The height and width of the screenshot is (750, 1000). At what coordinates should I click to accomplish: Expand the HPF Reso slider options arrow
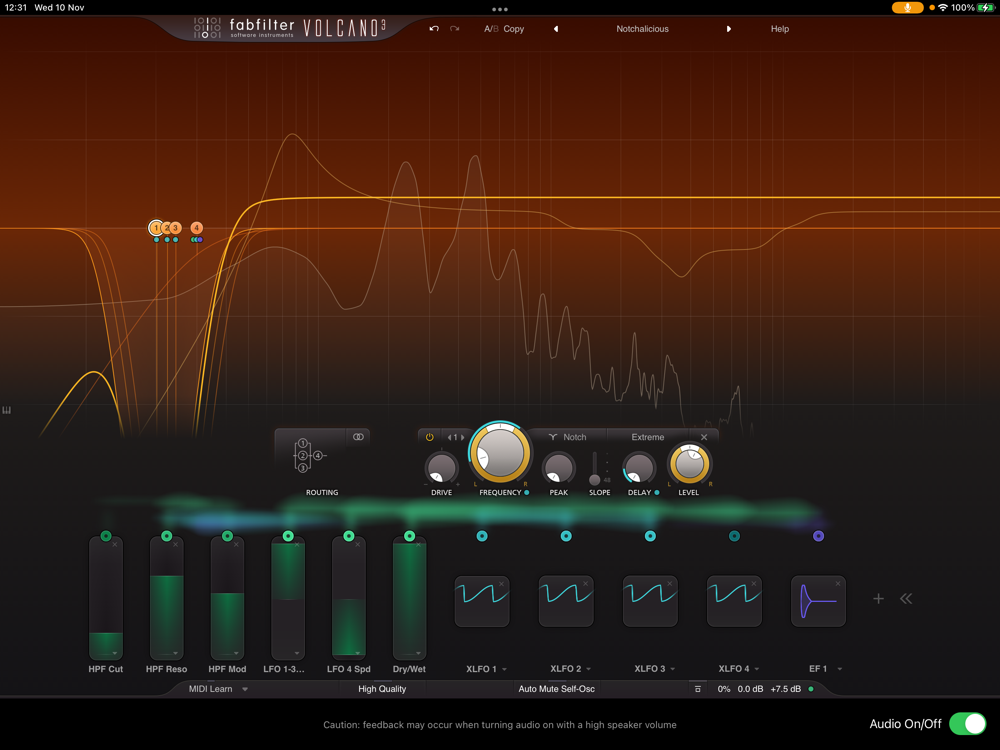[x=175, y=653]
